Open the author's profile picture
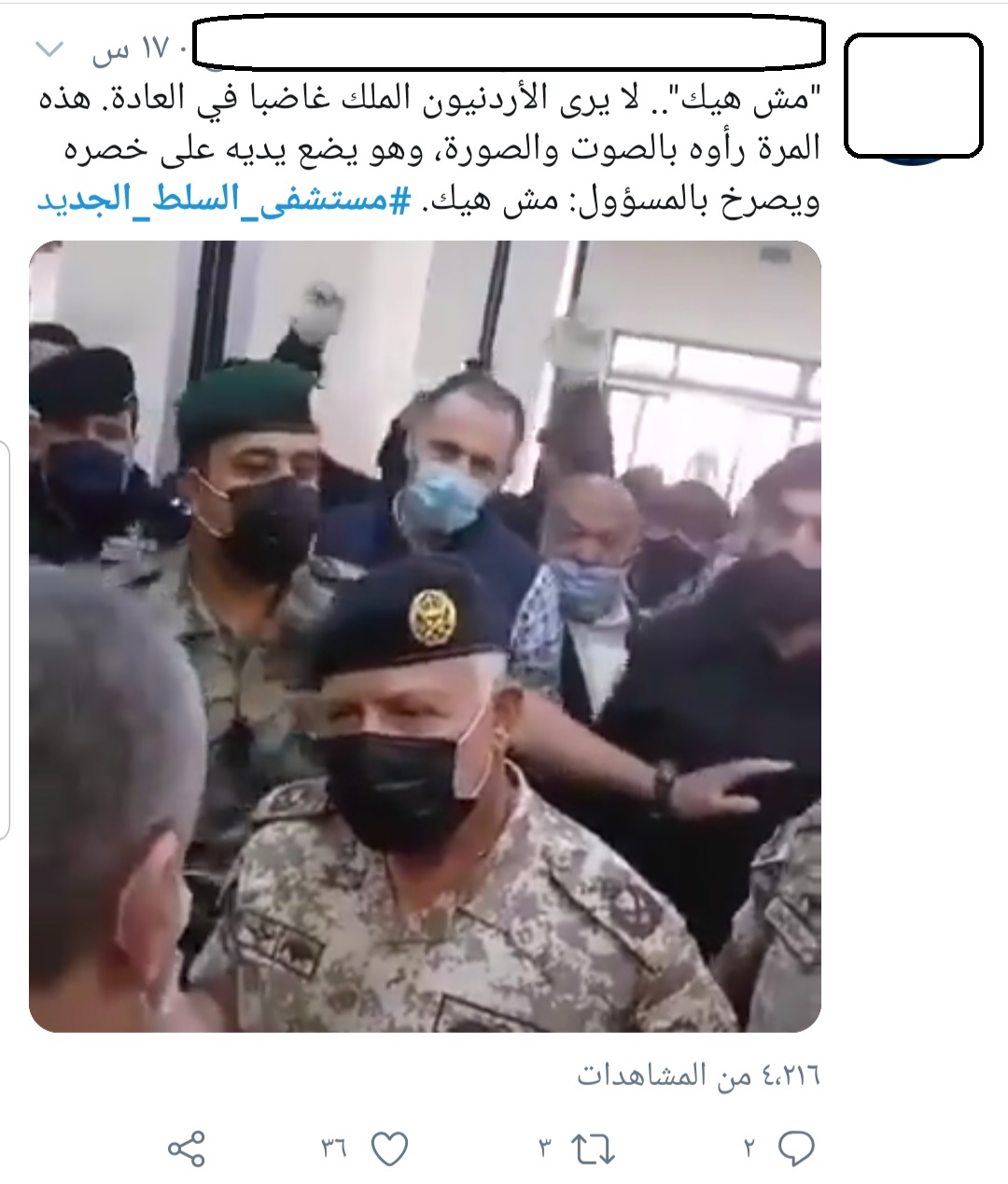1008x1184 pixels. 913,95
